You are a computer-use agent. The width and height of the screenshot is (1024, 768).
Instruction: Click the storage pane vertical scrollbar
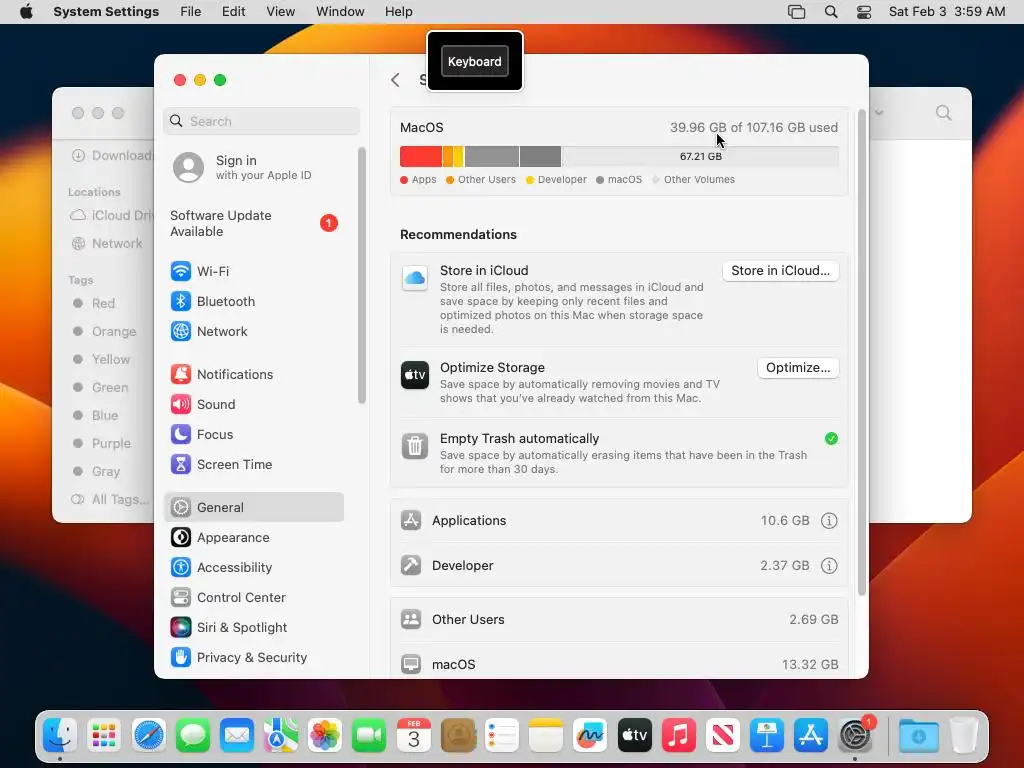861,353
